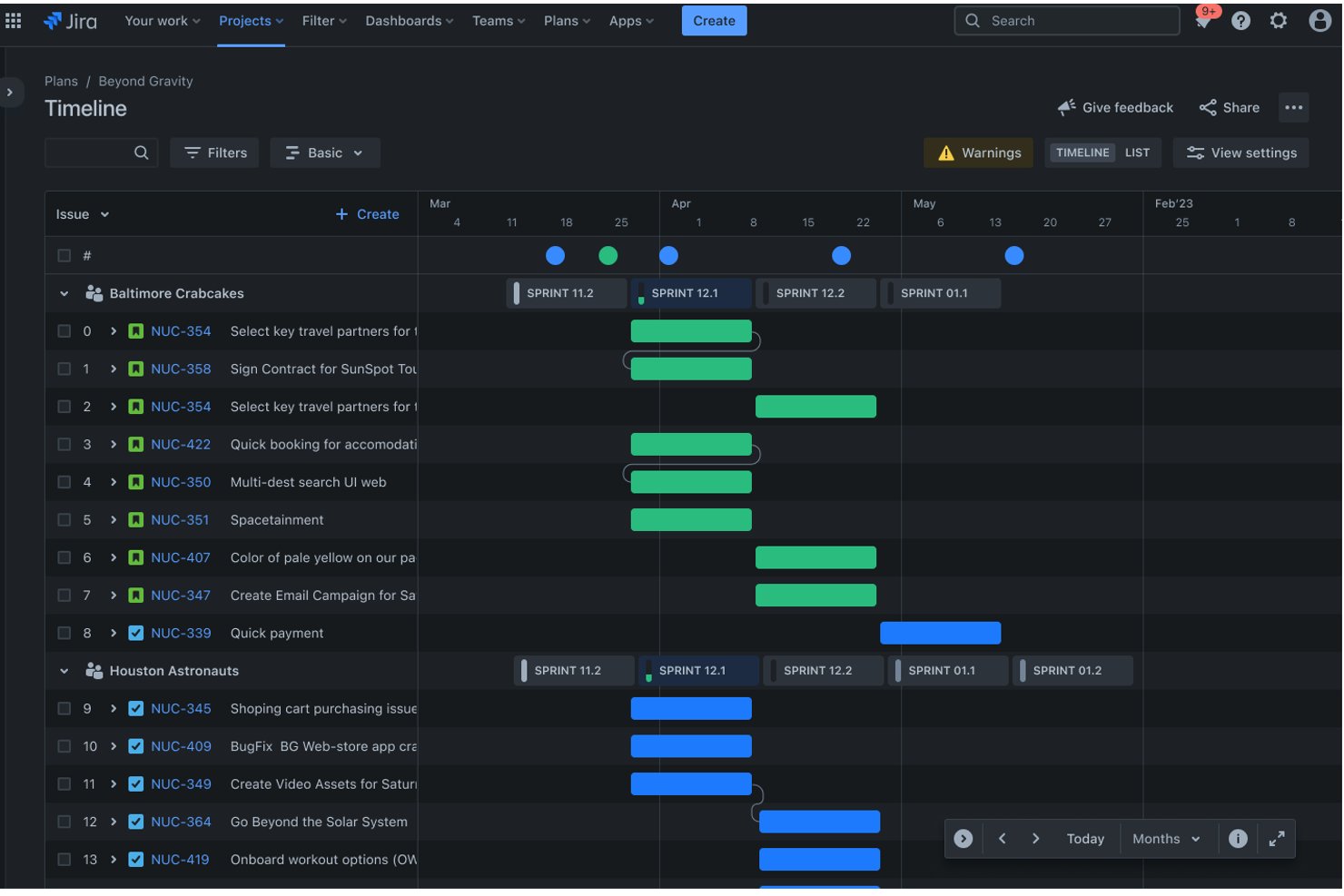Image resolution: width=1344 pixels, height=896 pixels.
Task: Open the Basic view dropdown
Action: [x=324, y=153]
